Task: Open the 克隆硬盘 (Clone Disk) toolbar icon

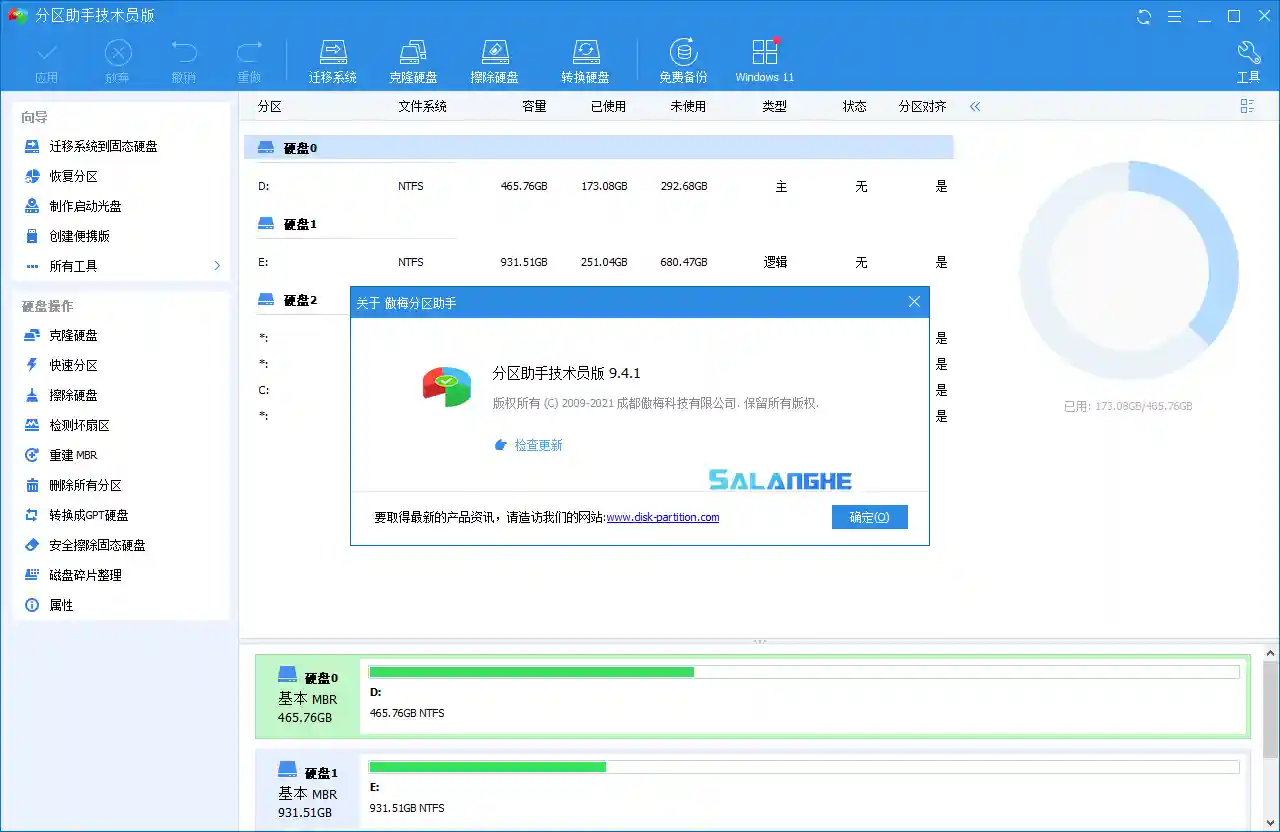Action: click(413, 57)
